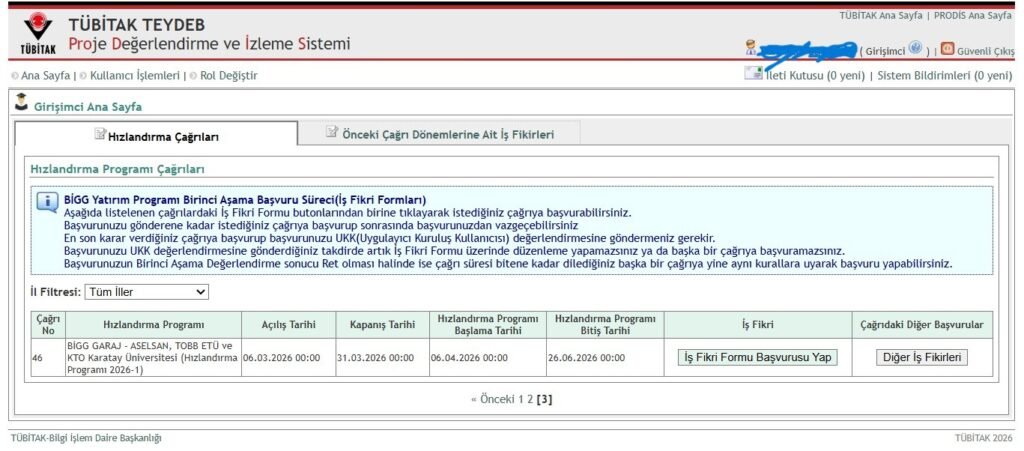
Task: Go to Ana Sayfa in the navigation bar
Action: [x=45, y=75]
